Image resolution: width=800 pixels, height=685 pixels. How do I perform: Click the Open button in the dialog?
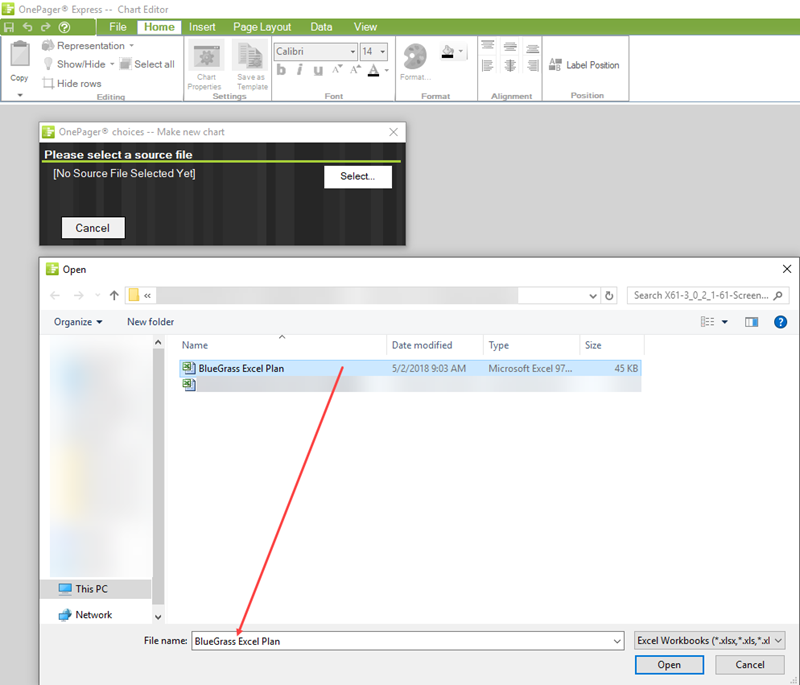669,664
